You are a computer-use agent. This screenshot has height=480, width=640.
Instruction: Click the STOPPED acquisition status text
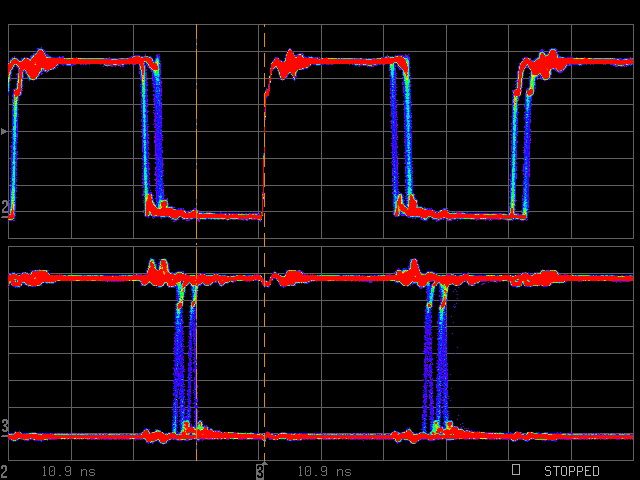coord(571,471)
